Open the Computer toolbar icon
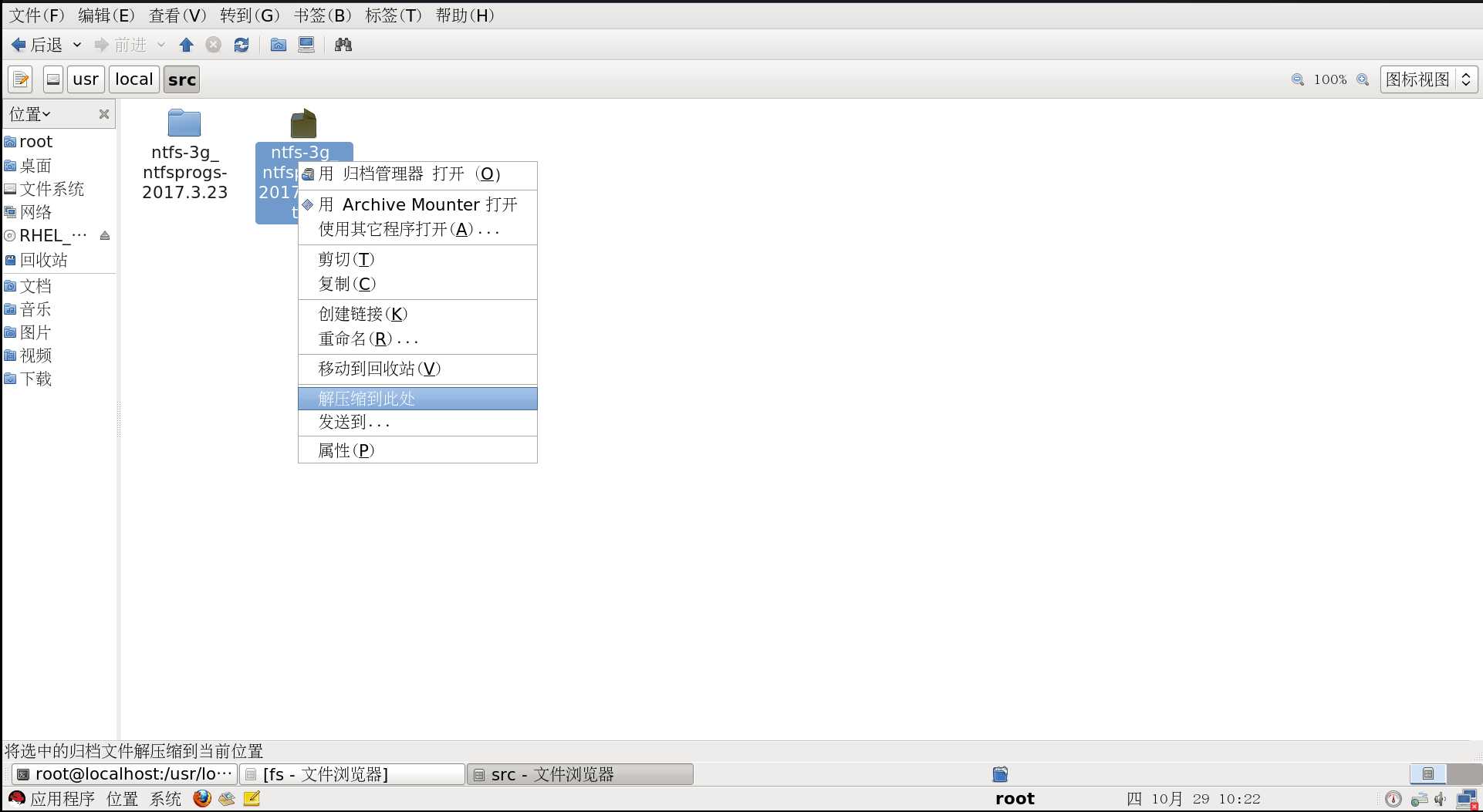 306,45
